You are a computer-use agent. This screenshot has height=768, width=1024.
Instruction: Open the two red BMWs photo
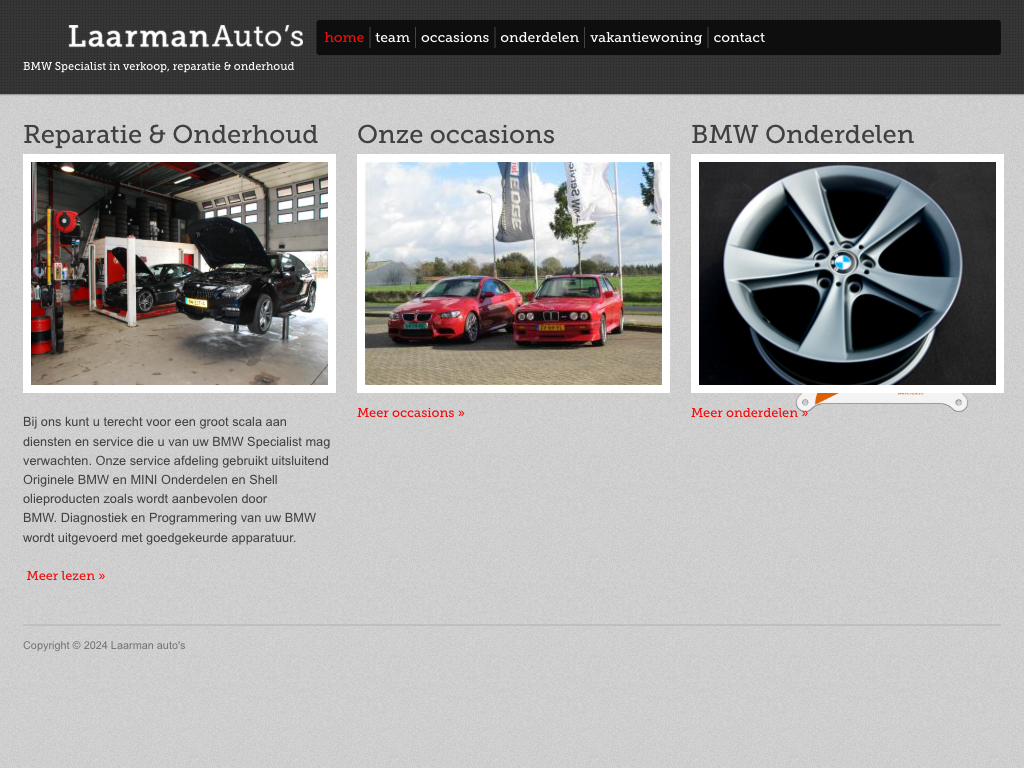click(x=513, y=273)
